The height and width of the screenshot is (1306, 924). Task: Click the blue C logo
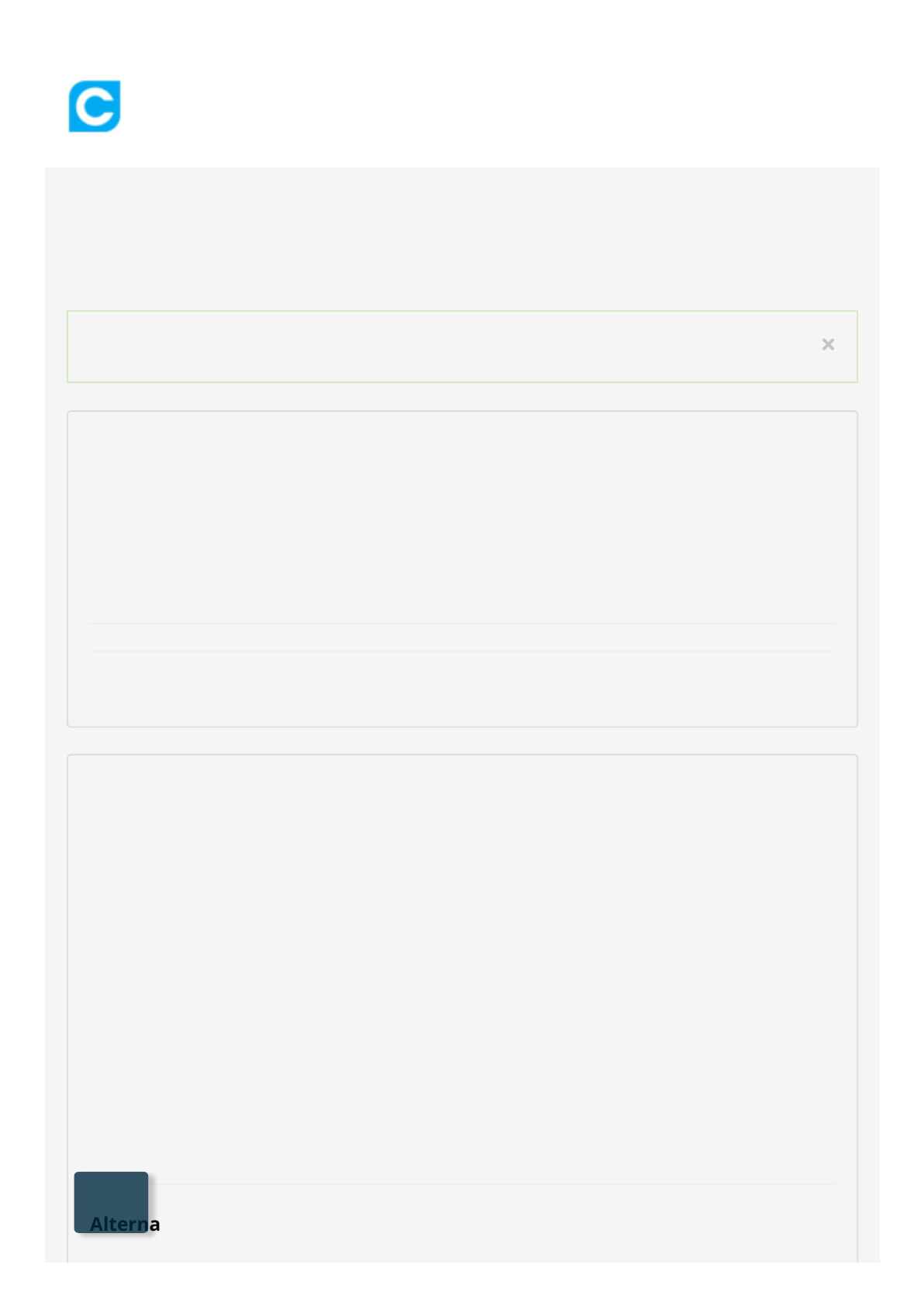[95, 106]
